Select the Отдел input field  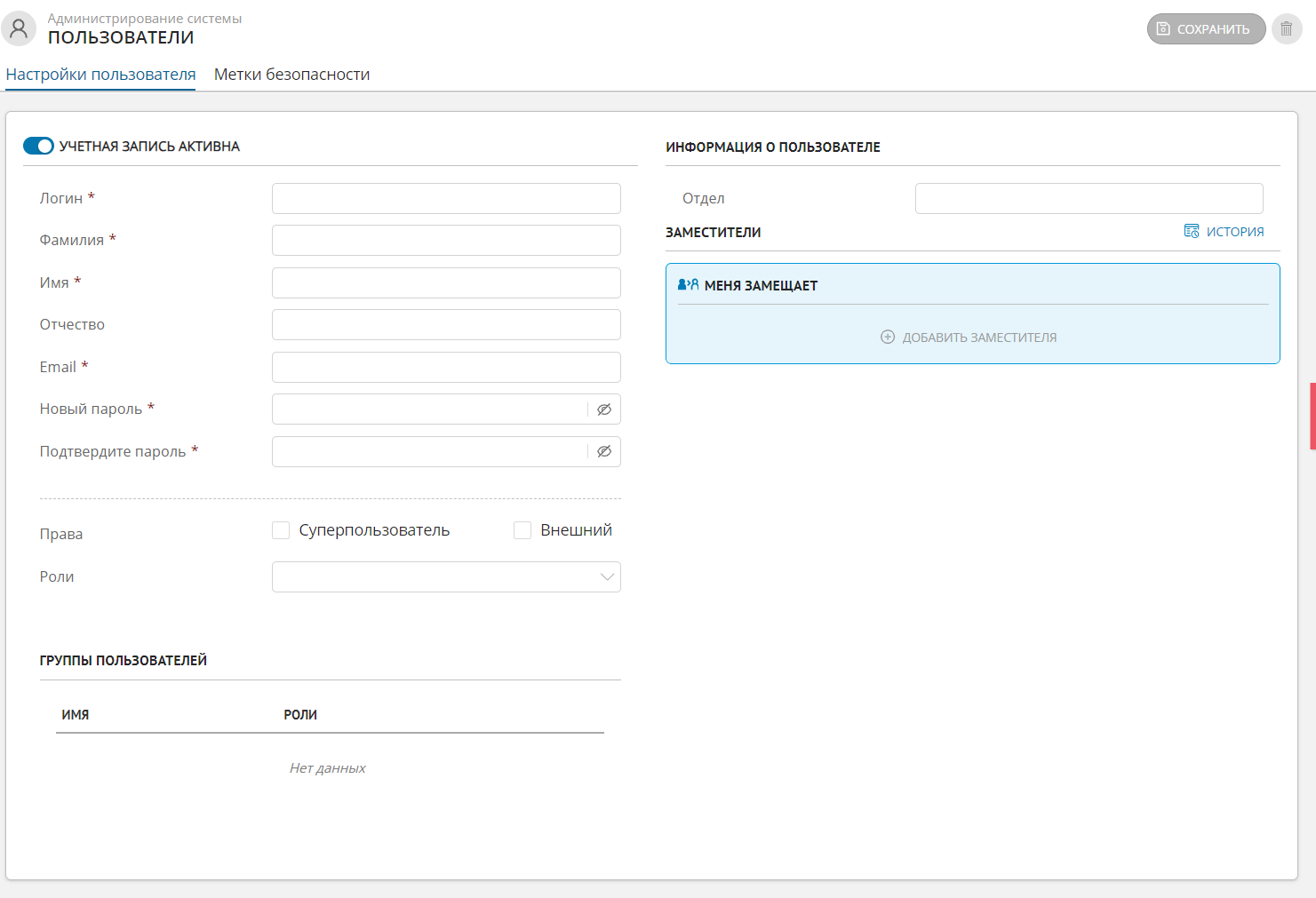[1089, 199]
